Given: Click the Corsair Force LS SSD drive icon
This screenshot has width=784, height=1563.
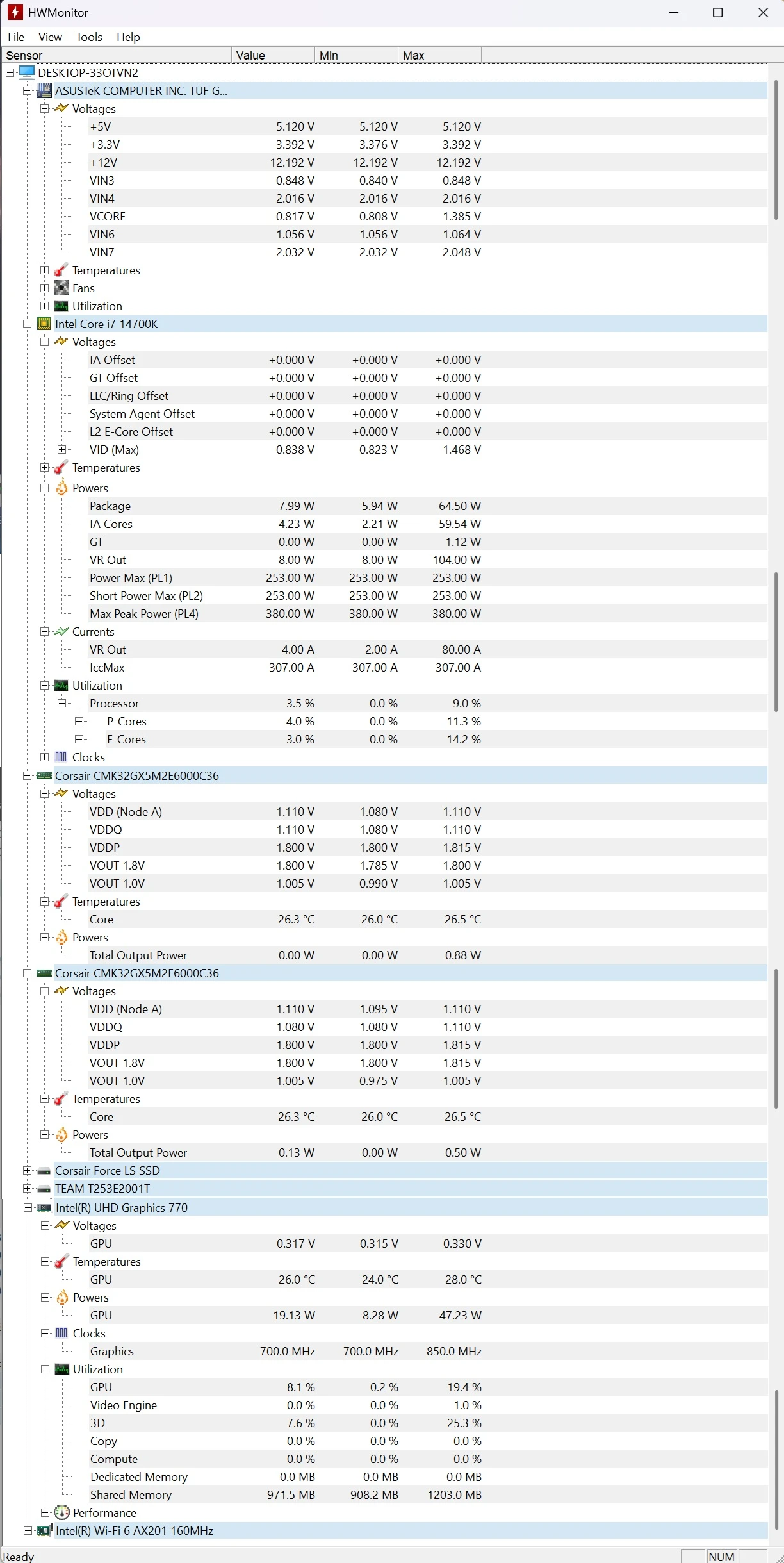Looking at the screenshot, I should click(x=44, y=1170).
